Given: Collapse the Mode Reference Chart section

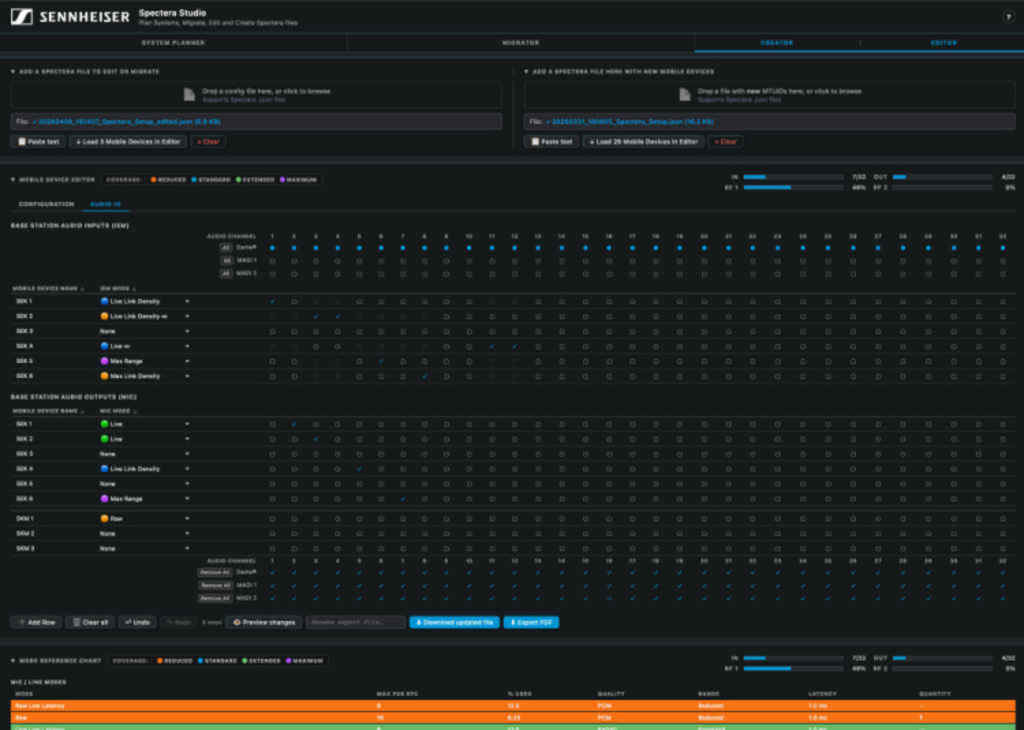Looking at the screenshot, I should (13, 661).
